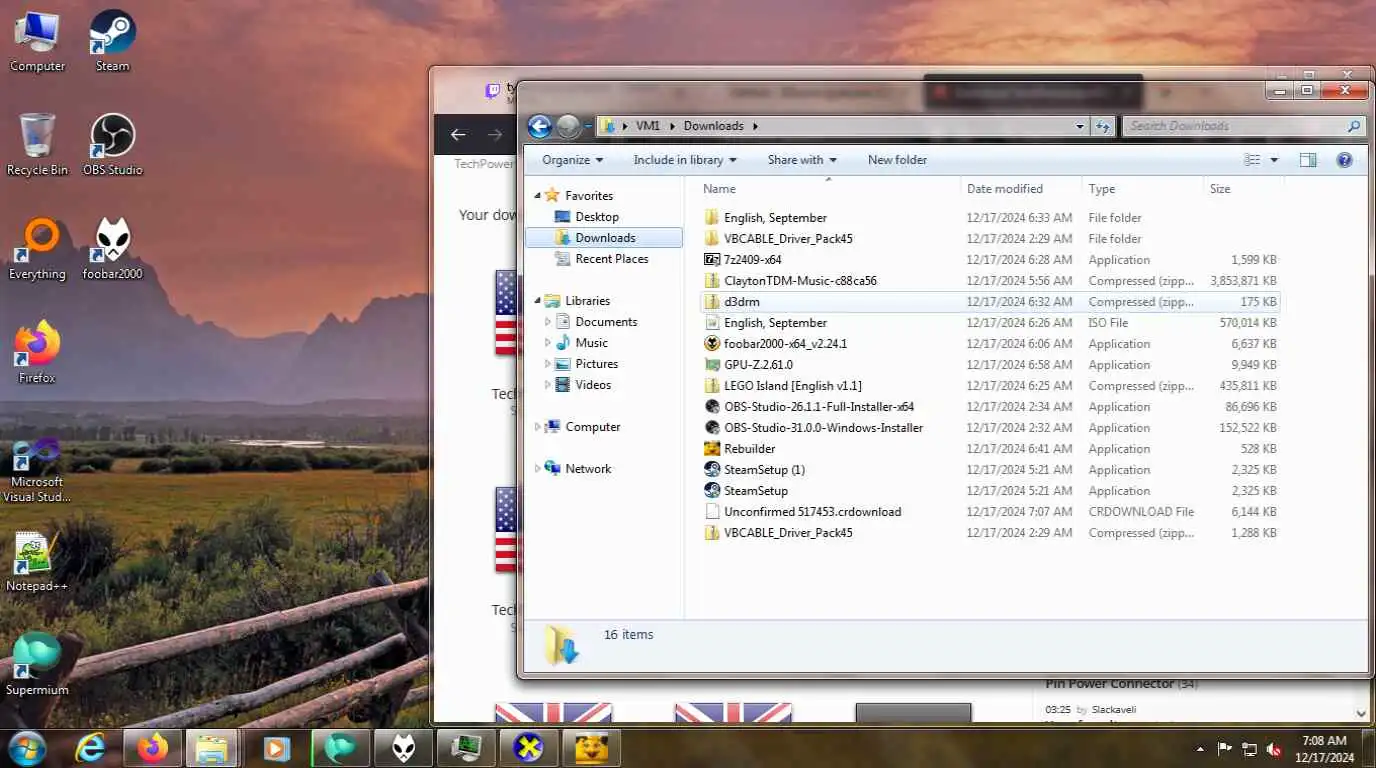Click the Windows Start orb
Viewport: 1376px width, 768px height.
tap(27, 748)
